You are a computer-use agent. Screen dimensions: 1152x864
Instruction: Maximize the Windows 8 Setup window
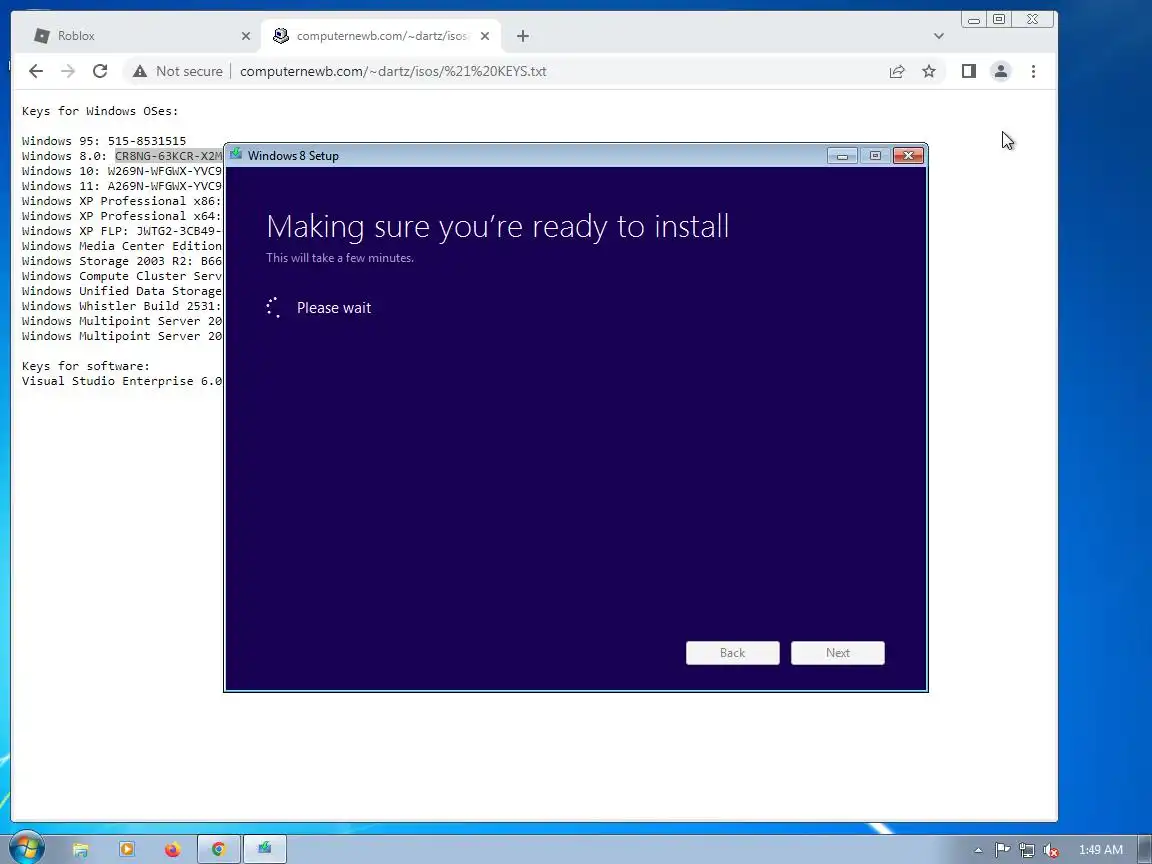tap(874, 156)
